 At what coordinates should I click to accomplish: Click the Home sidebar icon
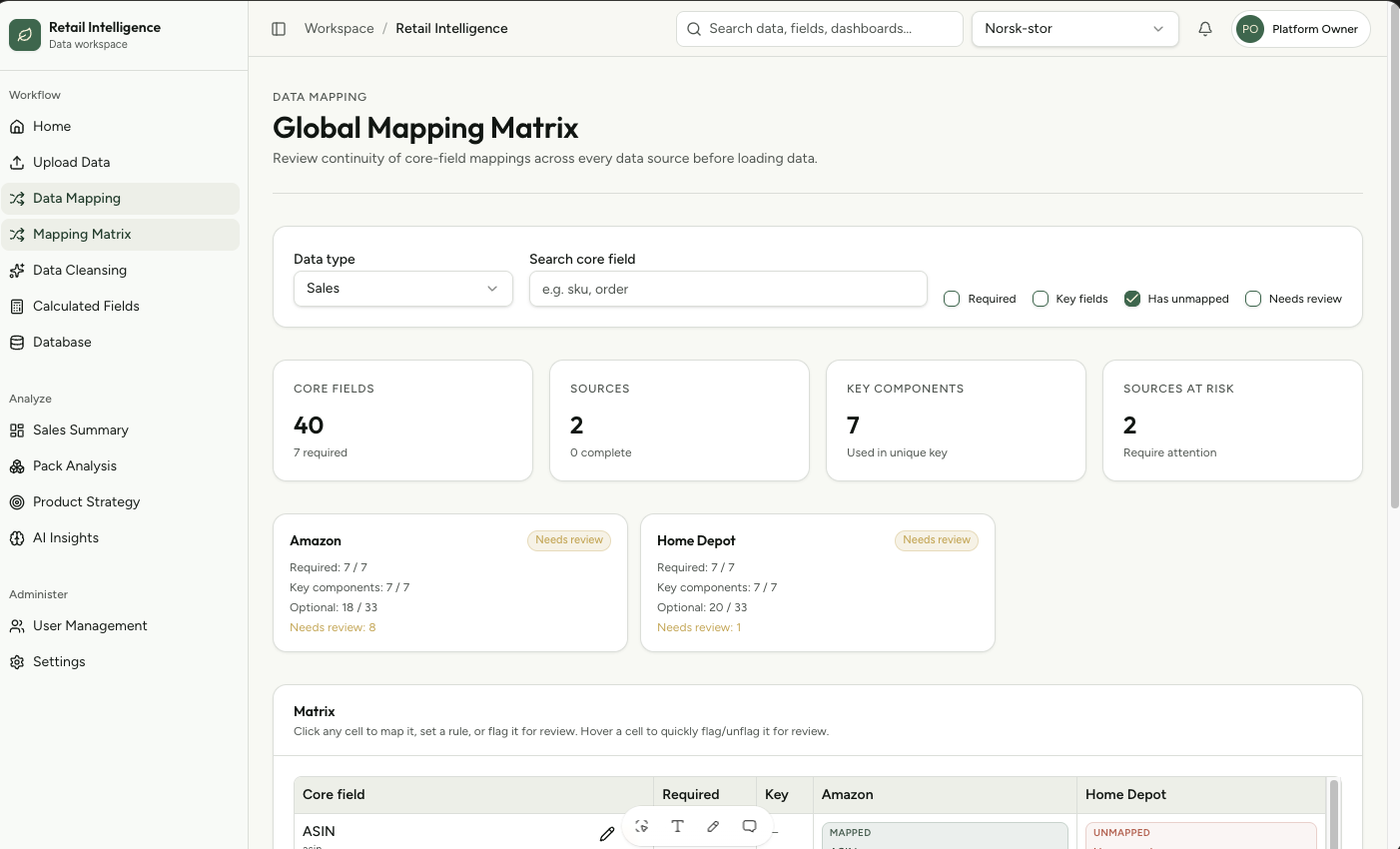point(17,127)
